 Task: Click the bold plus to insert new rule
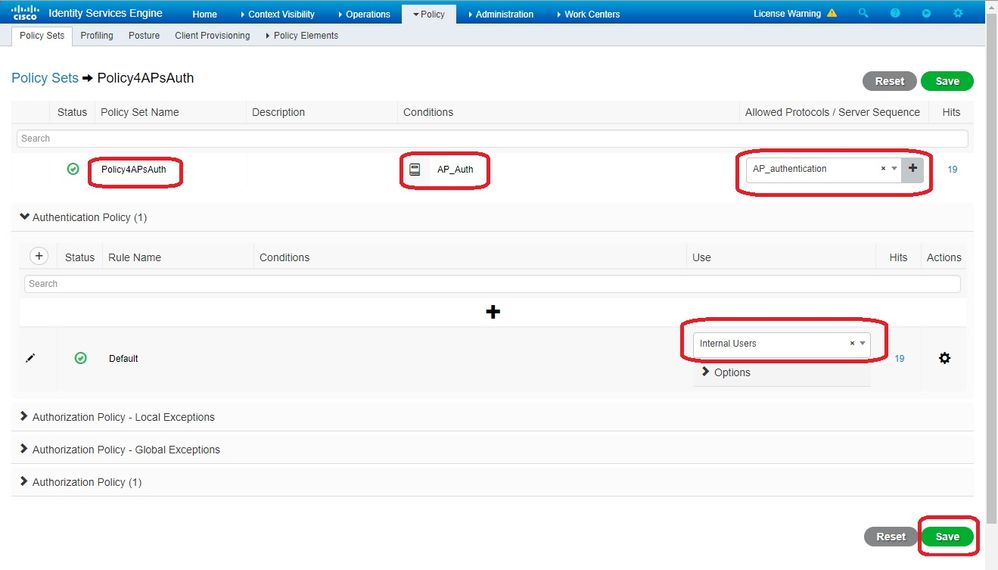tap(493, 312)
